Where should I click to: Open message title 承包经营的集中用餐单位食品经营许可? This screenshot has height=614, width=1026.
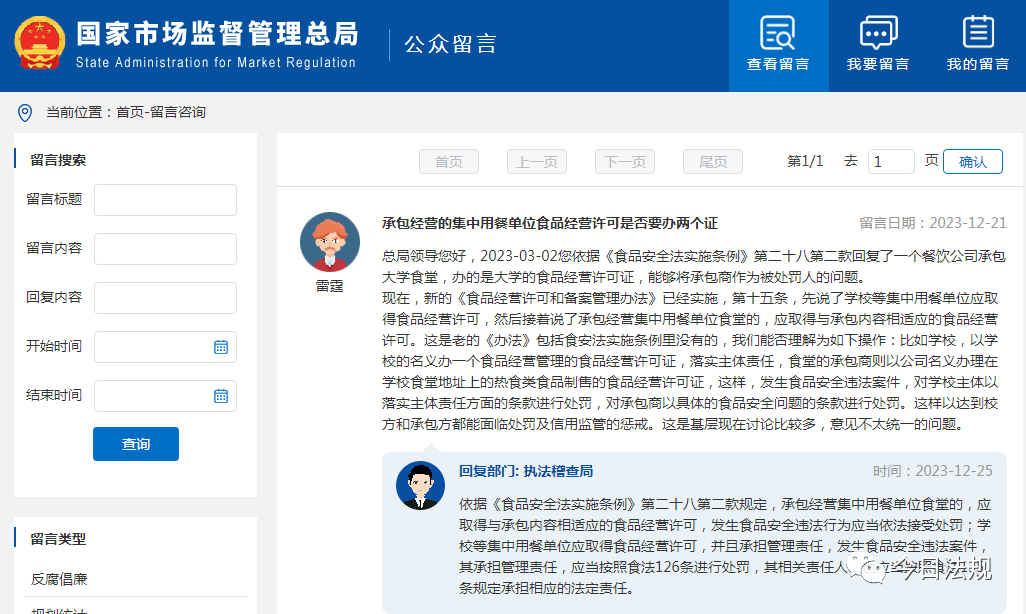(x=550, y=223)
